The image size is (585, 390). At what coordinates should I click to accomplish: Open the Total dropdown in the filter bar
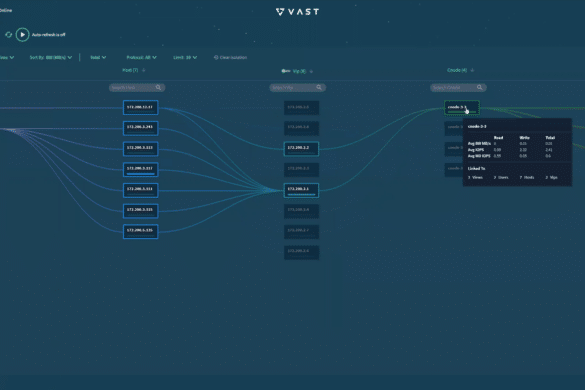click(x=98, y=57)
